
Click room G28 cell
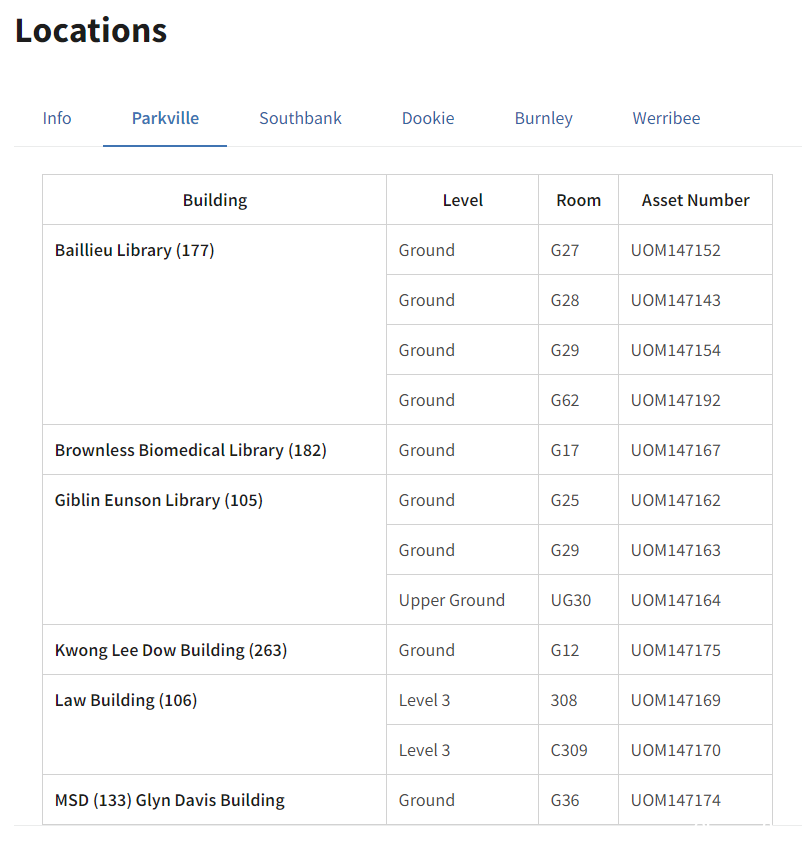(x=579, y=300)
